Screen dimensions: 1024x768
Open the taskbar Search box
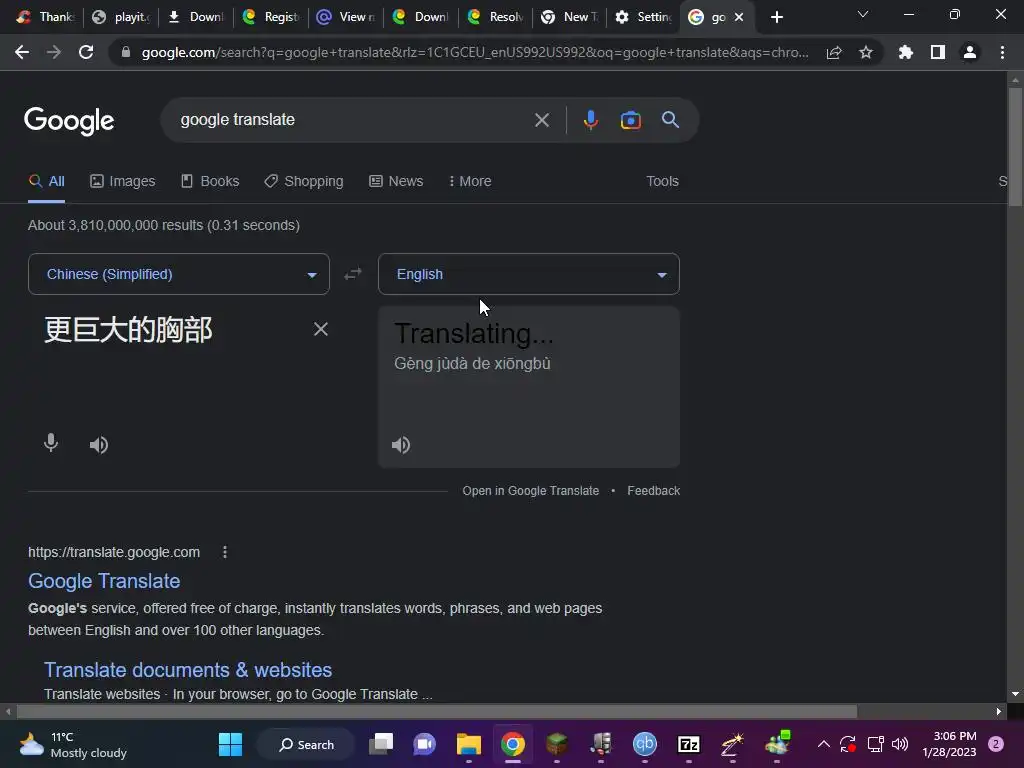[306, 744]
